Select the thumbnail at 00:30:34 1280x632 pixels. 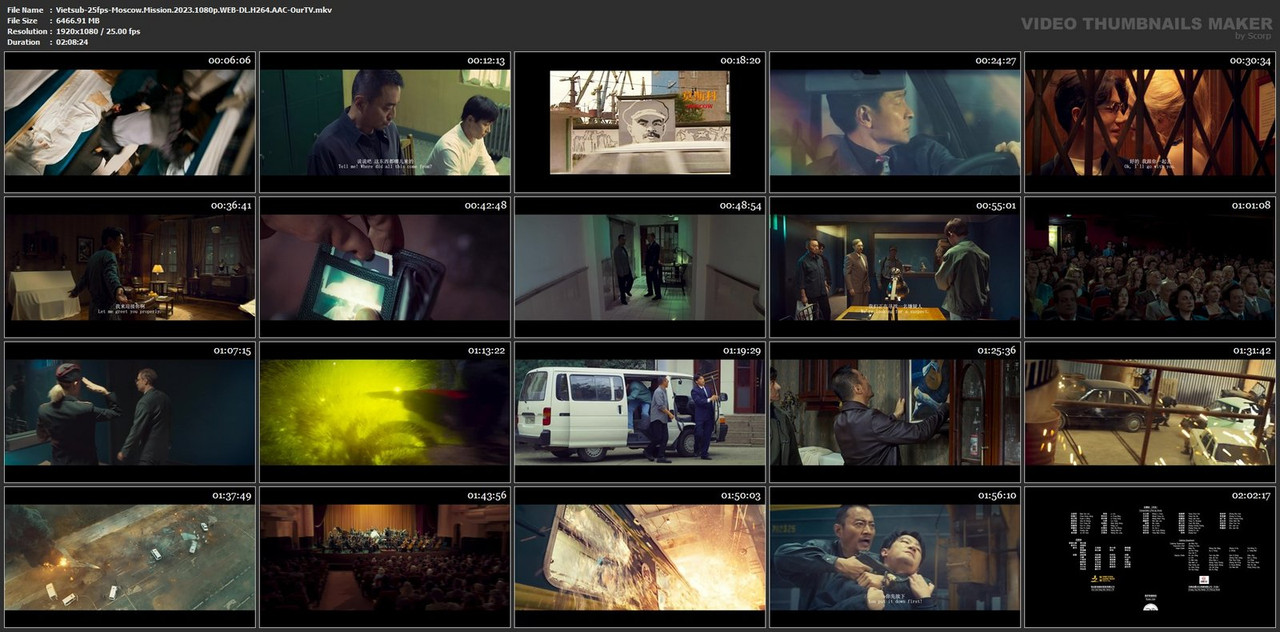(1150, 122)
